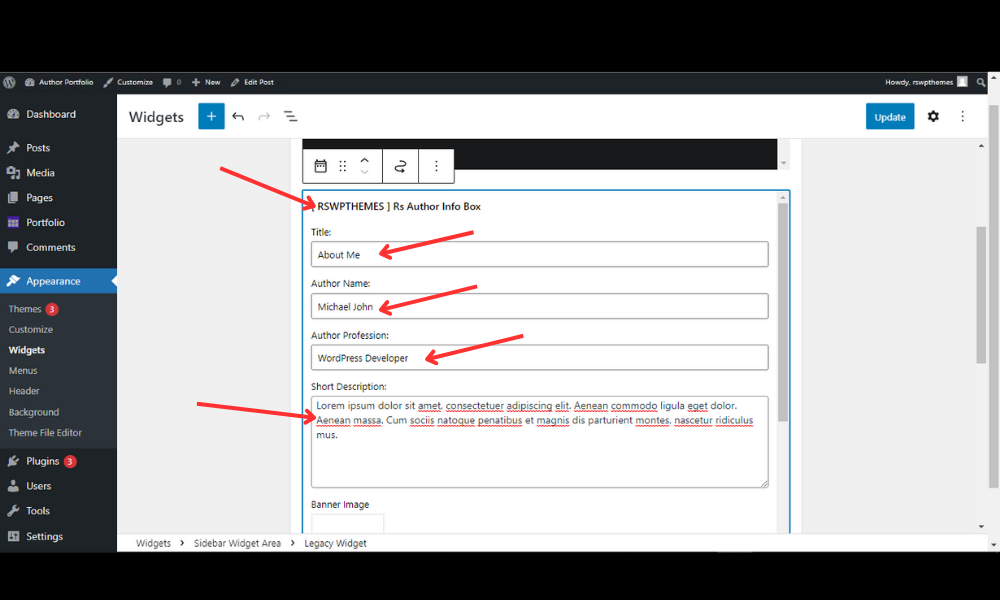Screen dimensions: 1000x600
Task: Click the Author Profession field
Action: (540, 358)
